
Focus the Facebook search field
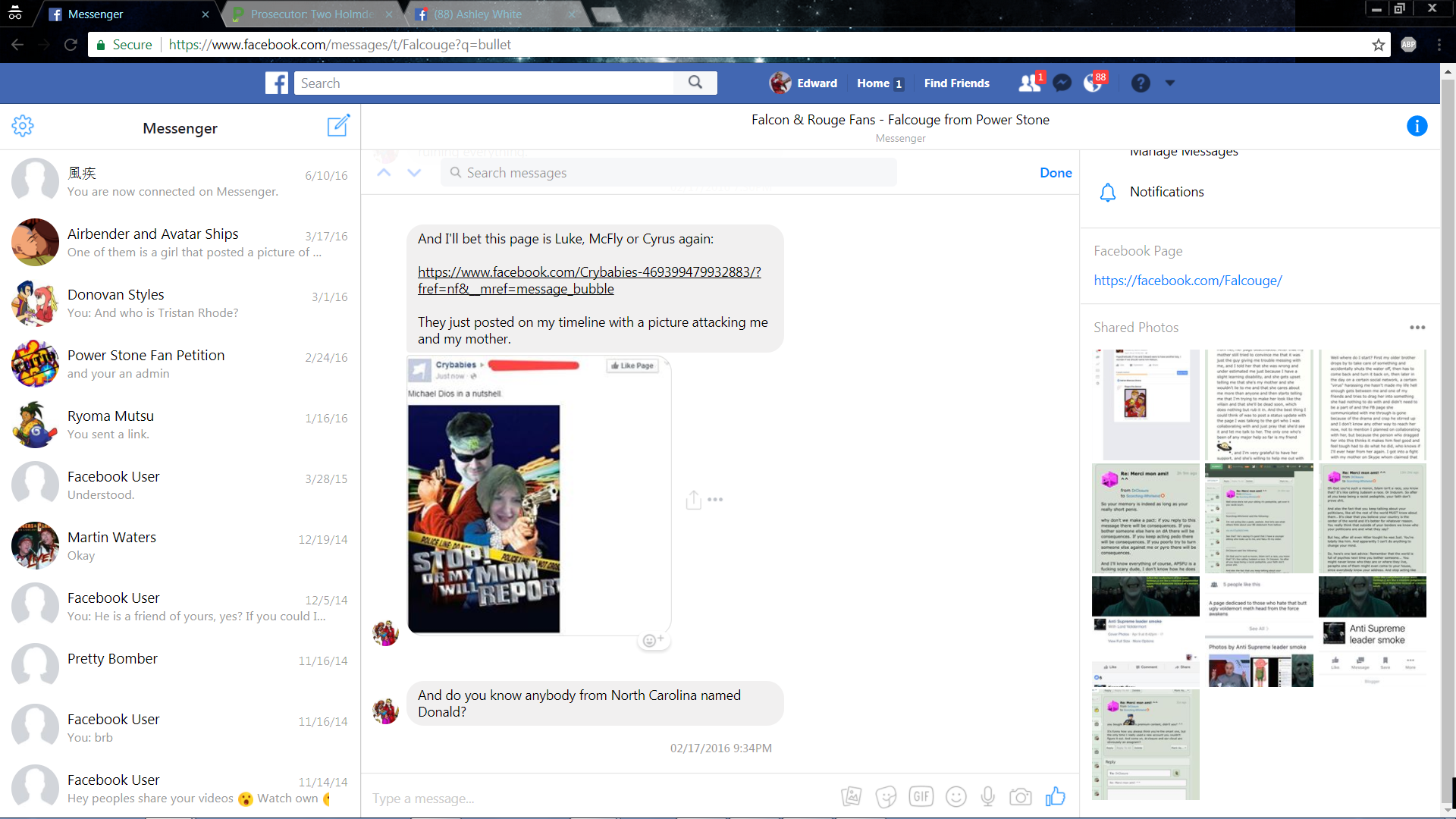484,83
